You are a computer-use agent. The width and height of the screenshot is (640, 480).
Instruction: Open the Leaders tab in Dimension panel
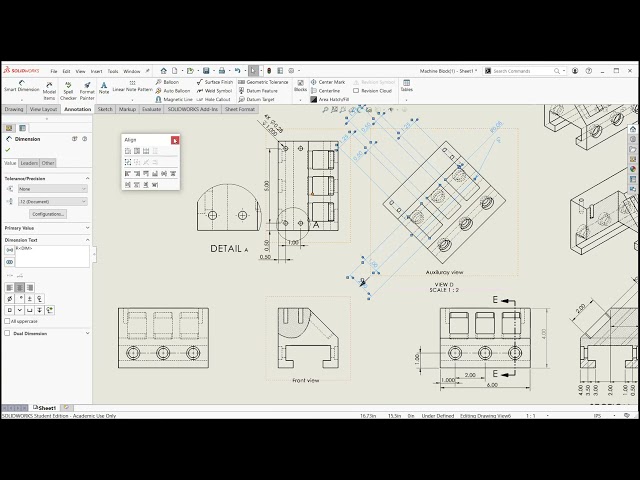pyautogui.click(x=29, y=163)
